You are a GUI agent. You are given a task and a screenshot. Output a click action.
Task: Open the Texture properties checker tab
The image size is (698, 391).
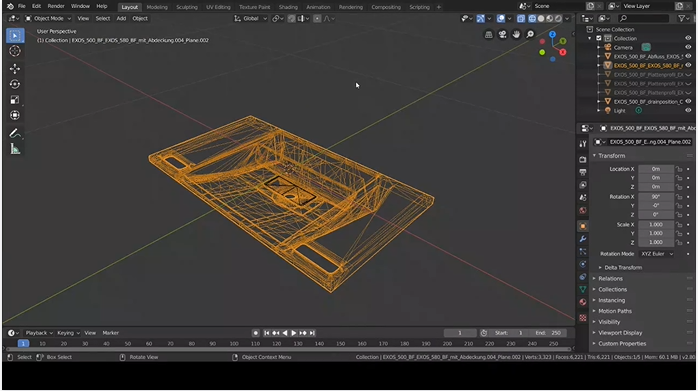point(583,318)
